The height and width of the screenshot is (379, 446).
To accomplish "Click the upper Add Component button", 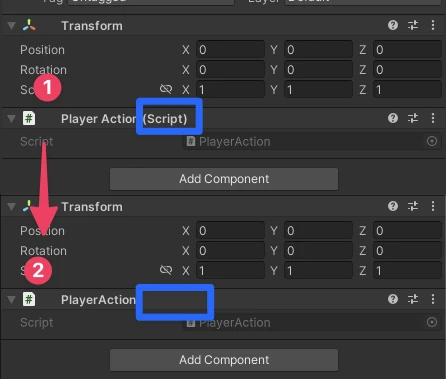I will pos(224,179).
